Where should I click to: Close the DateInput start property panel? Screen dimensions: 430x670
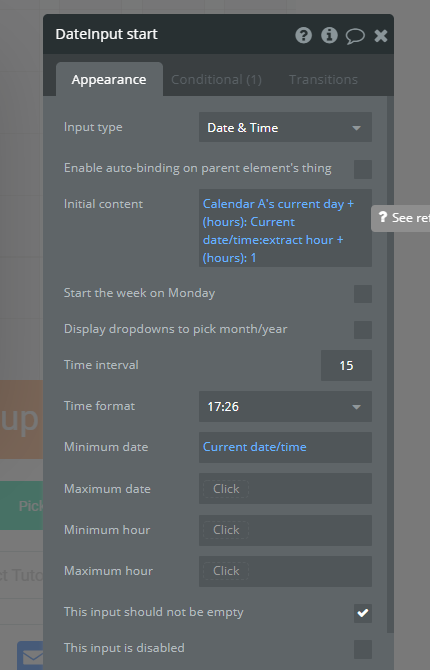[x=381, y=35]
